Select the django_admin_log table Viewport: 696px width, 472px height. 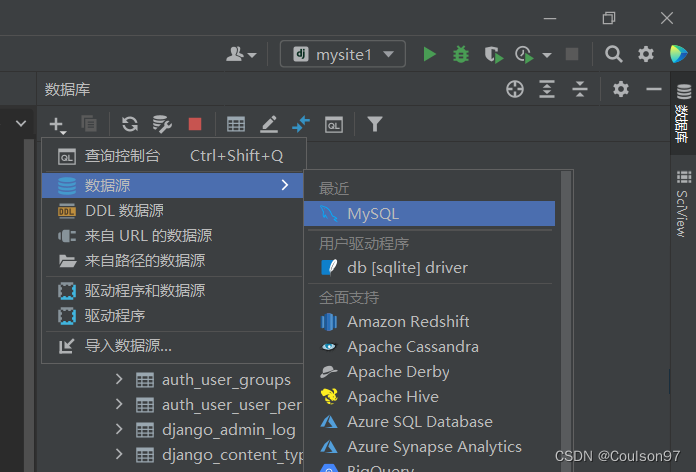[229, 430]
